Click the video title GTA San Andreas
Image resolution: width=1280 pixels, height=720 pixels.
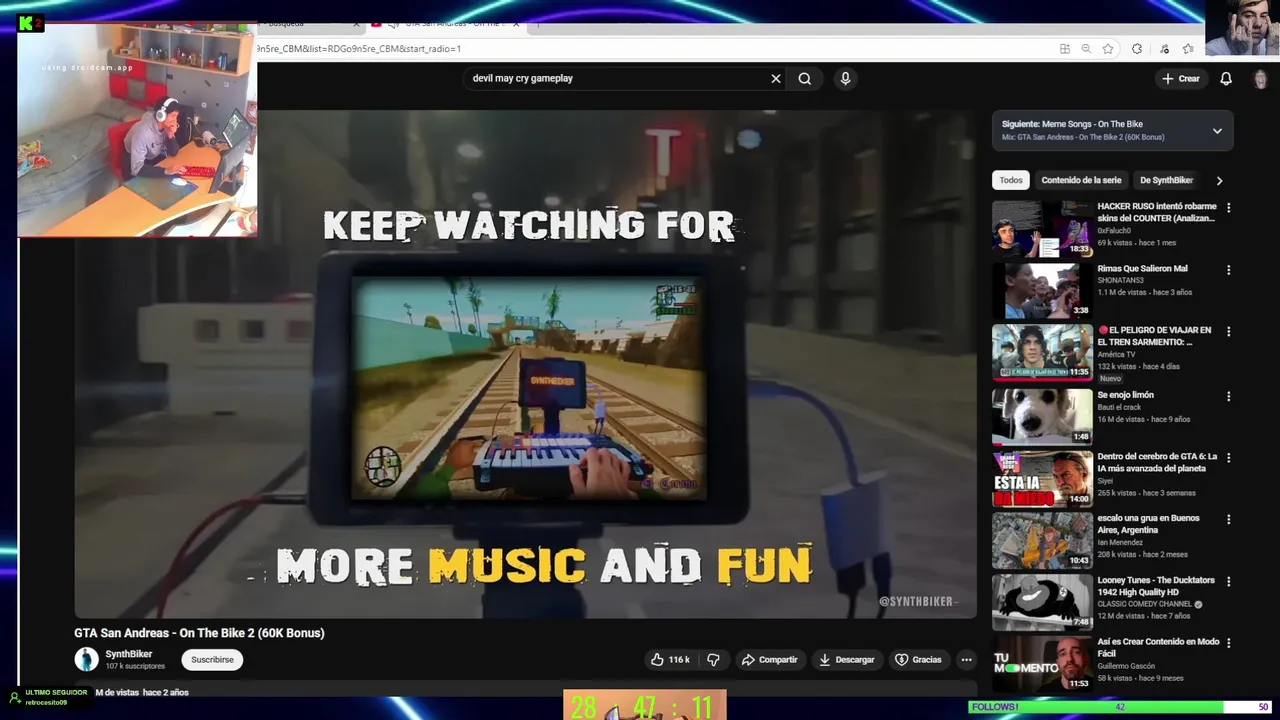(x=199, y=633)
